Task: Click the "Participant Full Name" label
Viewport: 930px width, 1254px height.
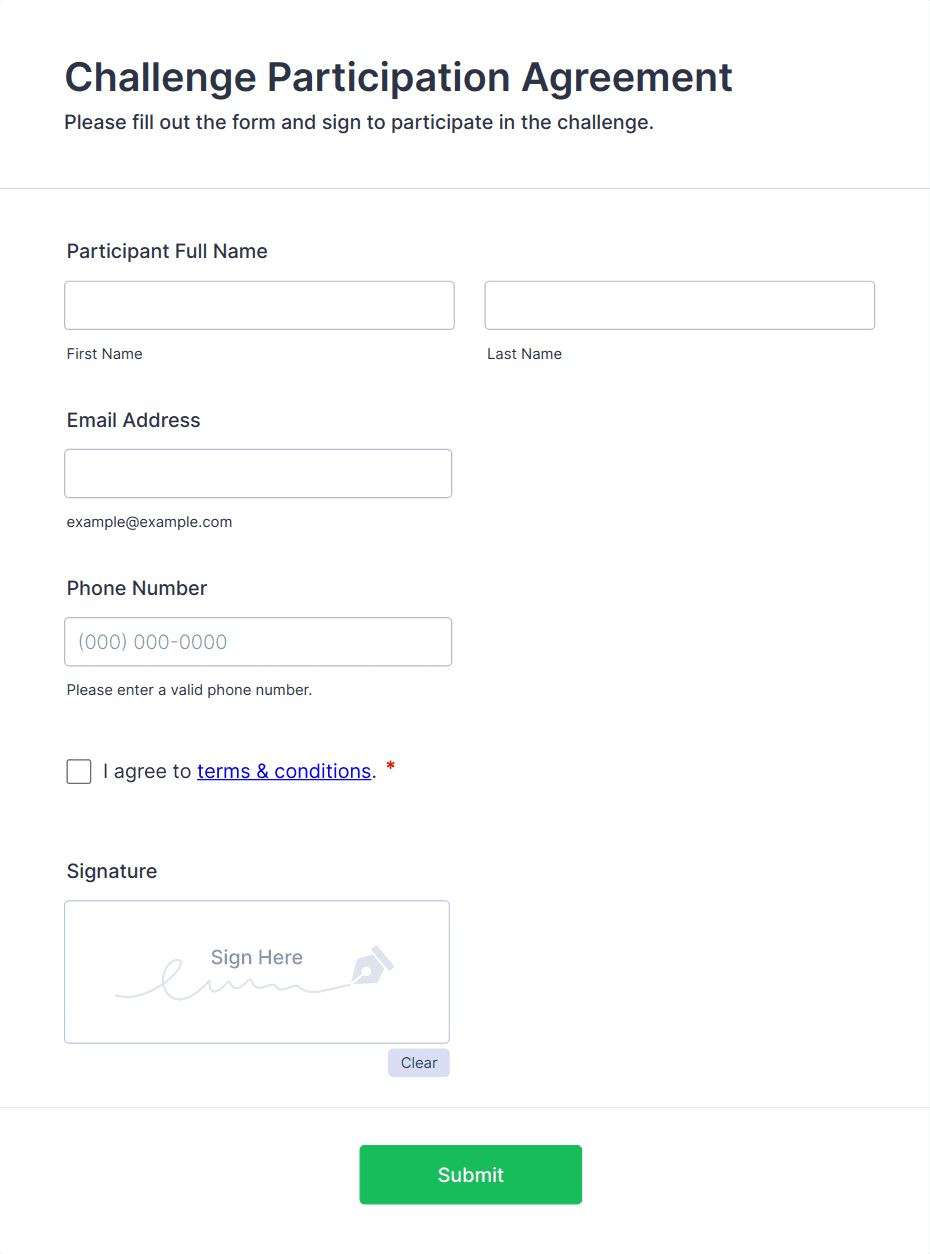Action: pos(167,251)
